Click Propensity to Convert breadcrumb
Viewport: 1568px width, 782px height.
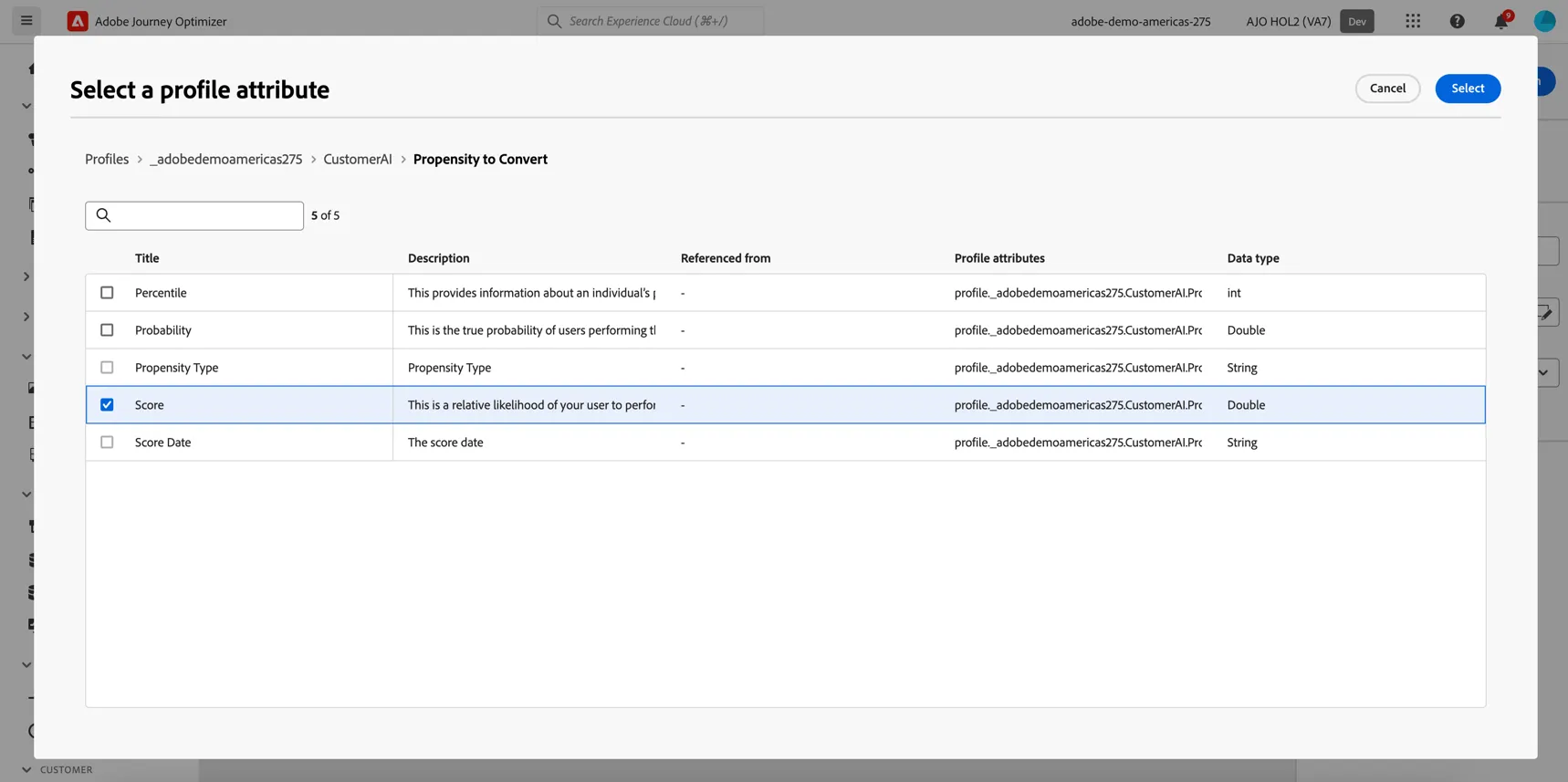pos(480,159)
